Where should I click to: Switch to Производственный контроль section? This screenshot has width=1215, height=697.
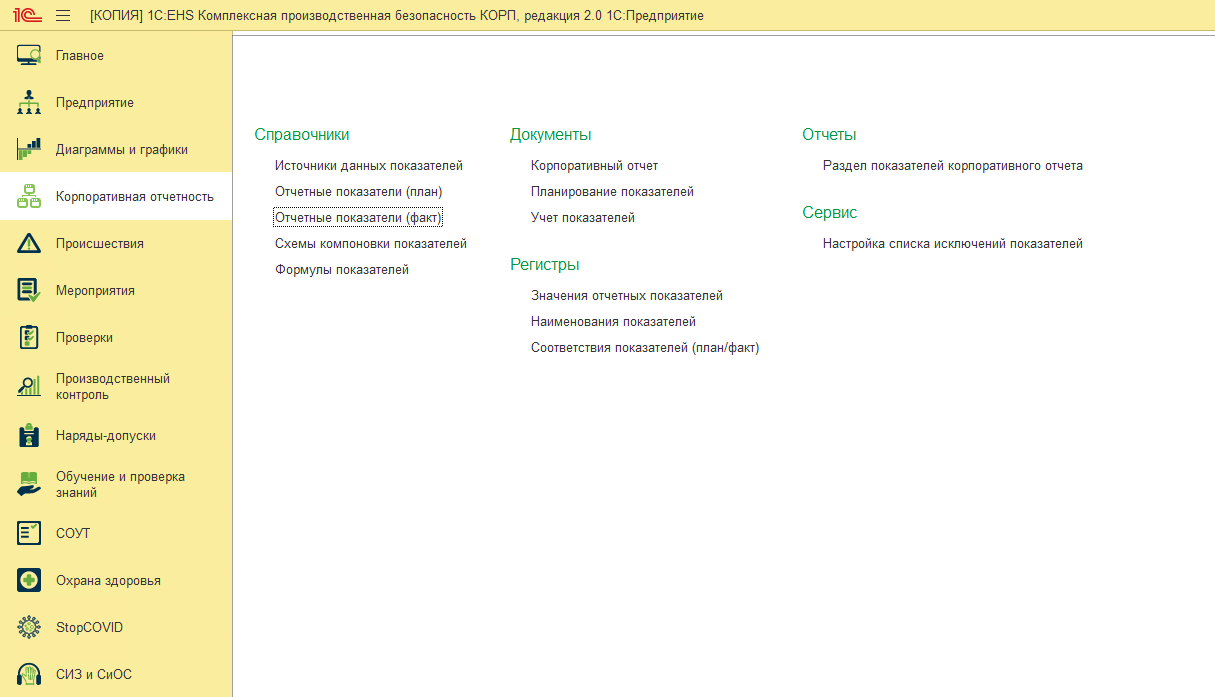pyautogui.click(x=112, y=387)
